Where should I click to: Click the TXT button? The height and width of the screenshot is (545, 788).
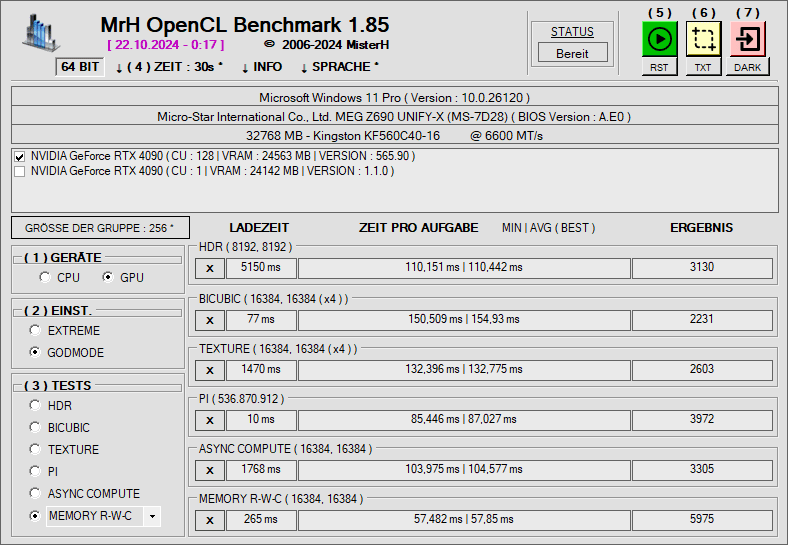(x=703, y=67)
